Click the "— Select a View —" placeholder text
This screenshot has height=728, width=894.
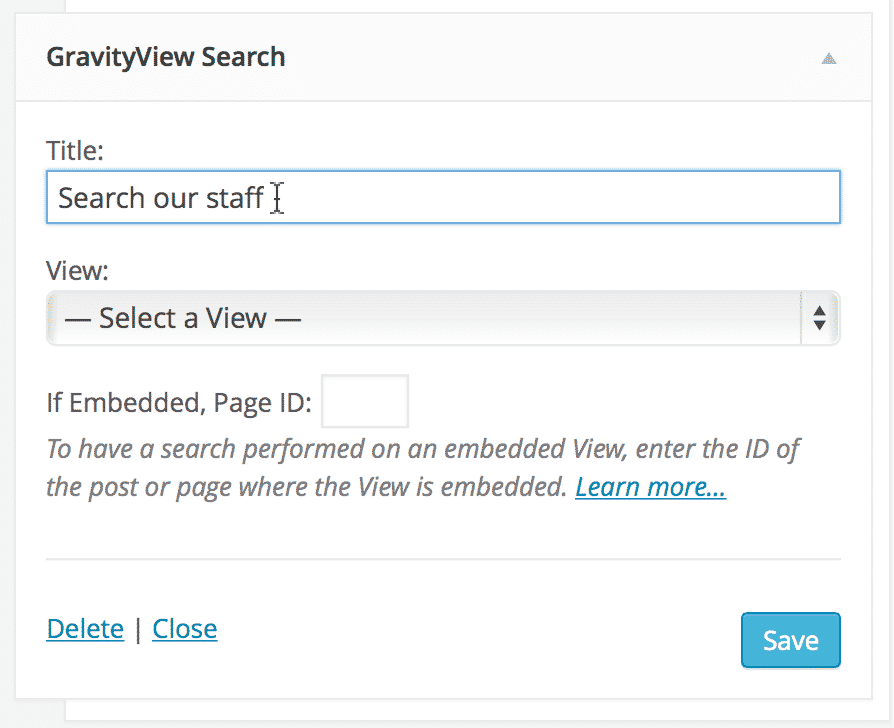pos(182,318)
